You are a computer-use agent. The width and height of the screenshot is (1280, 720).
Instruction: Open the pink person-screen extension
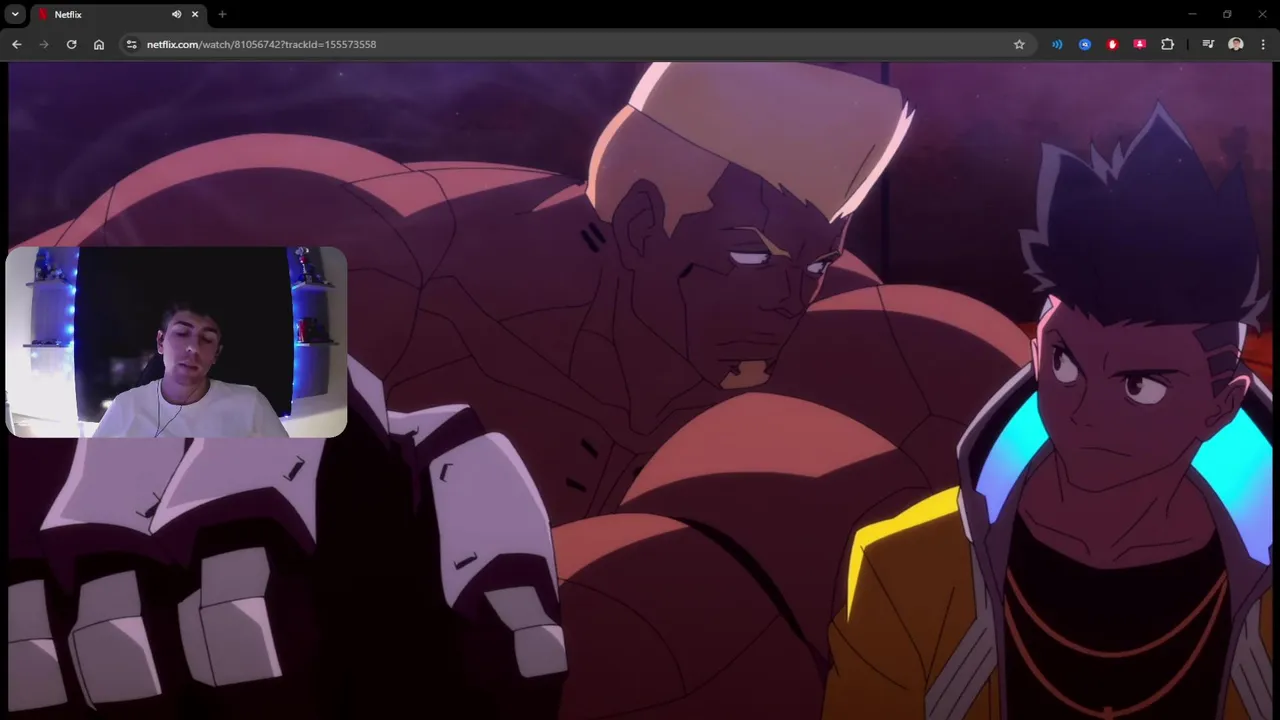1139,44
